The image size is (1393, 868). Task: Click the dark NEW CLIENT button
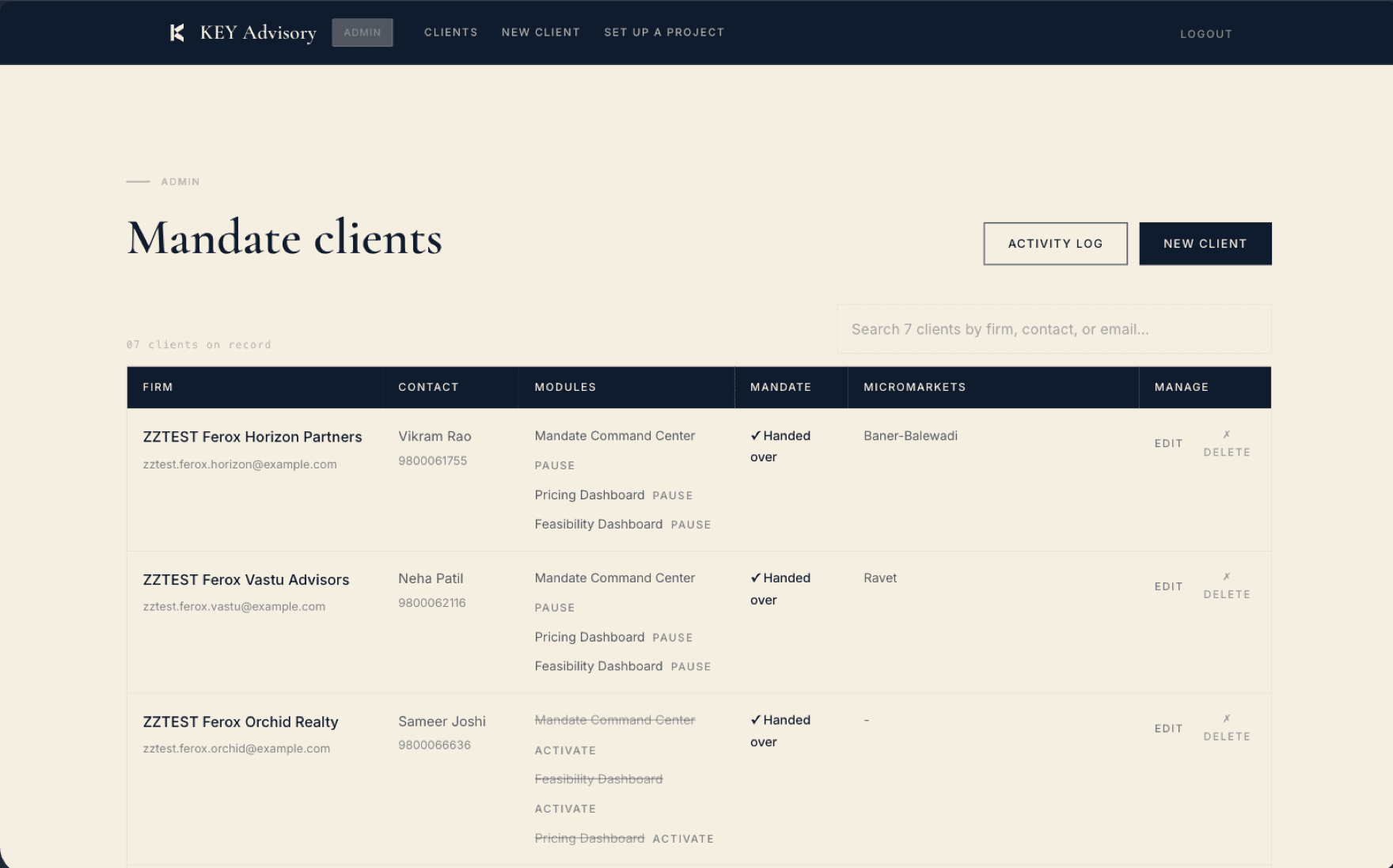tap(1205, 244)
